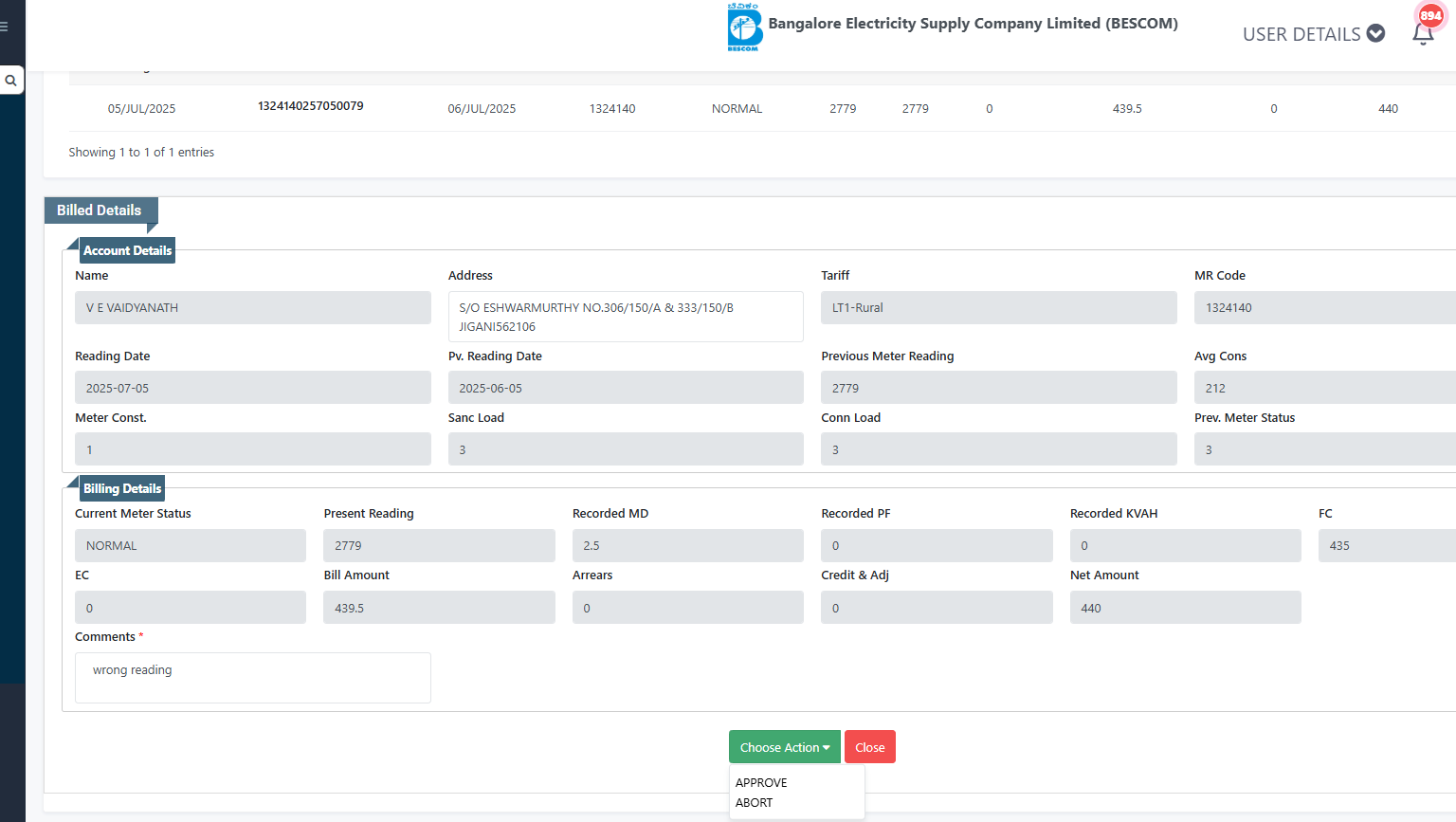Click the Name field V E VAIDYANATH
The height and width of the screenshot is (822, 1456).
click(252, 308)
